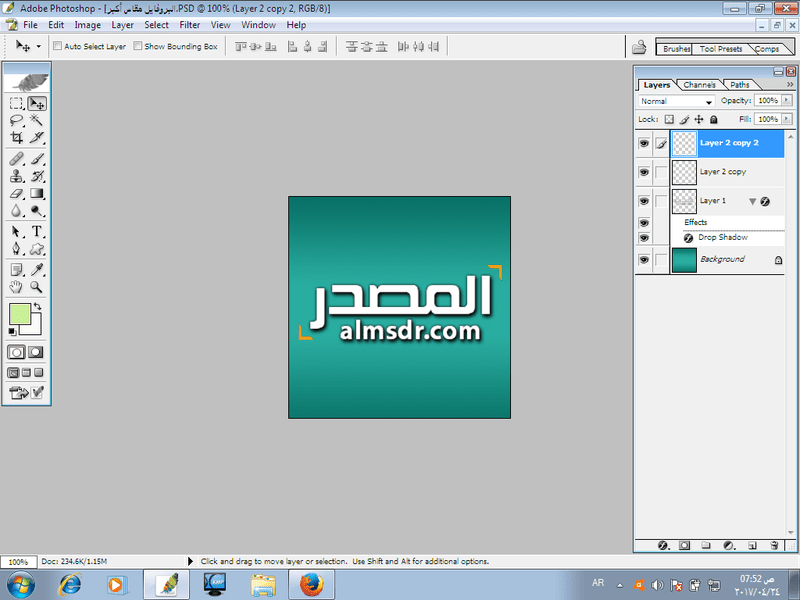Open the Opacity slider arrow
800x600 pixels.
coord(787,101)
